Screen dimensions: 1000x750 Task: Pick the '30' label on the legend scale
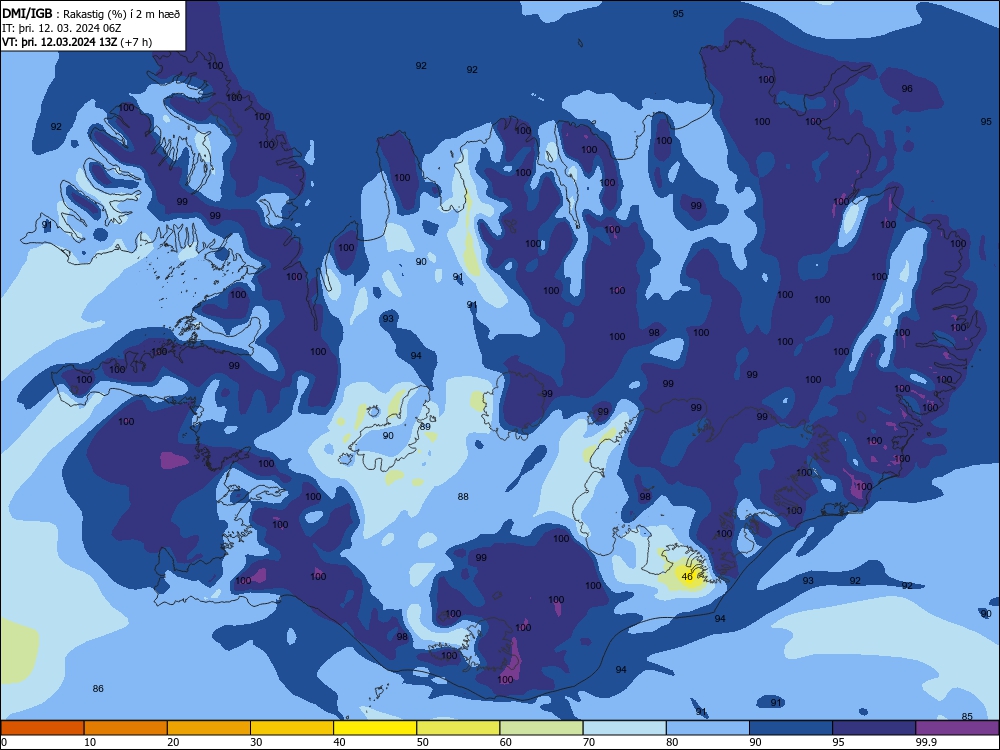click(x=256, y=742)
